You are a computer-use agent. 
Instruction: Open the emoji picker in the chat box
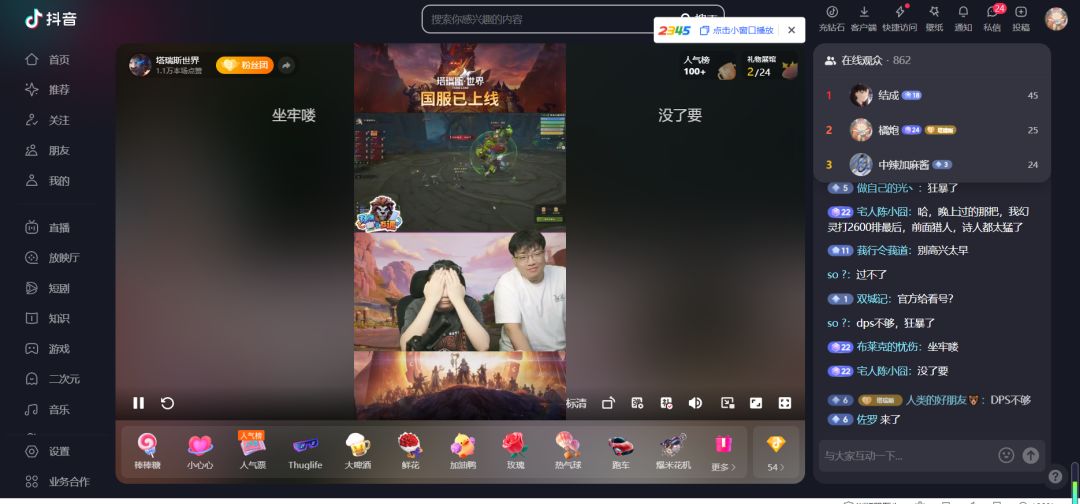point(1006,455)
